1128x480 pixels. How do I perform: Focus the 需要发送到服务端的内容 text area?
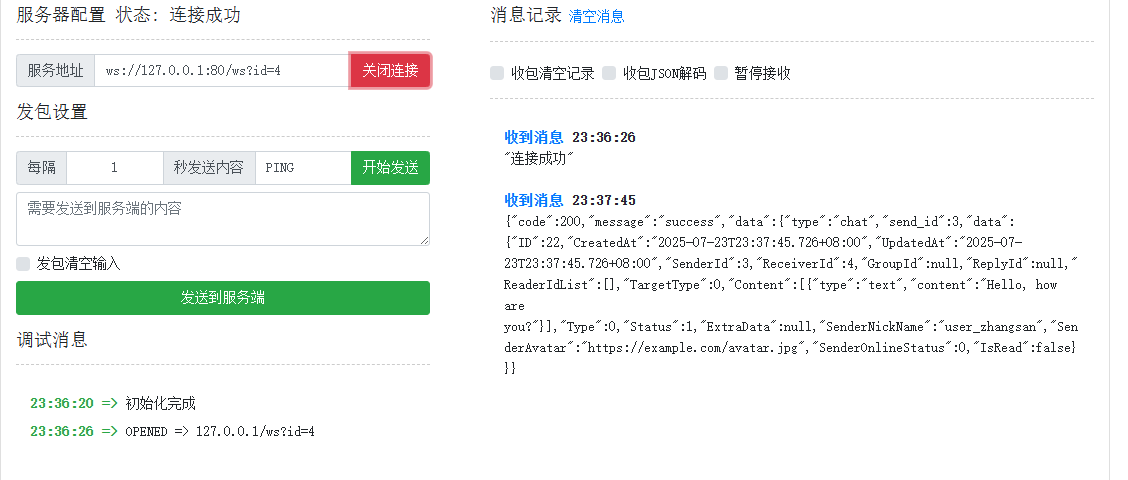coord(222,218)
